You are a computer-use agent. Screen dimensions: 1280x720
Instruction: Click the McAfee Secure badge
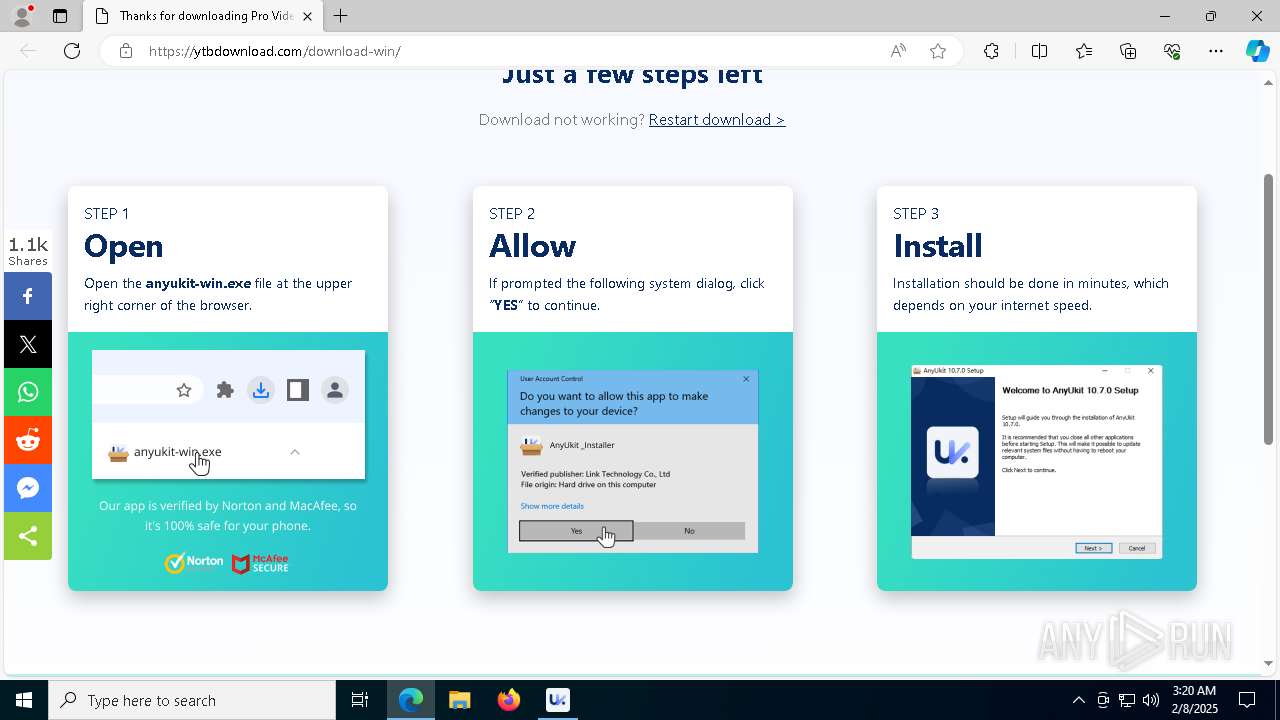260,564
